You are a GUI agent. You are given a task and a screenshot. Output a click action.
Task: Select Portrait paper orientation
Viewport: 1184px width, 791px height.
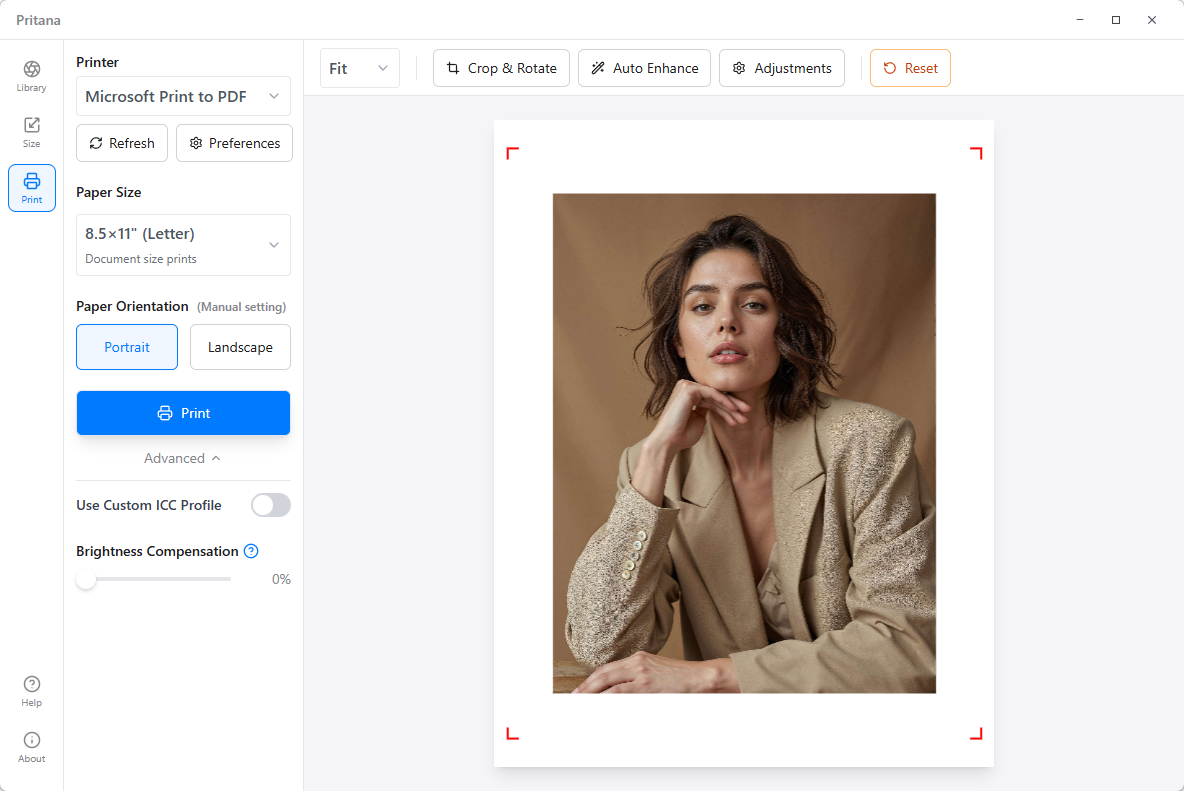127,347
